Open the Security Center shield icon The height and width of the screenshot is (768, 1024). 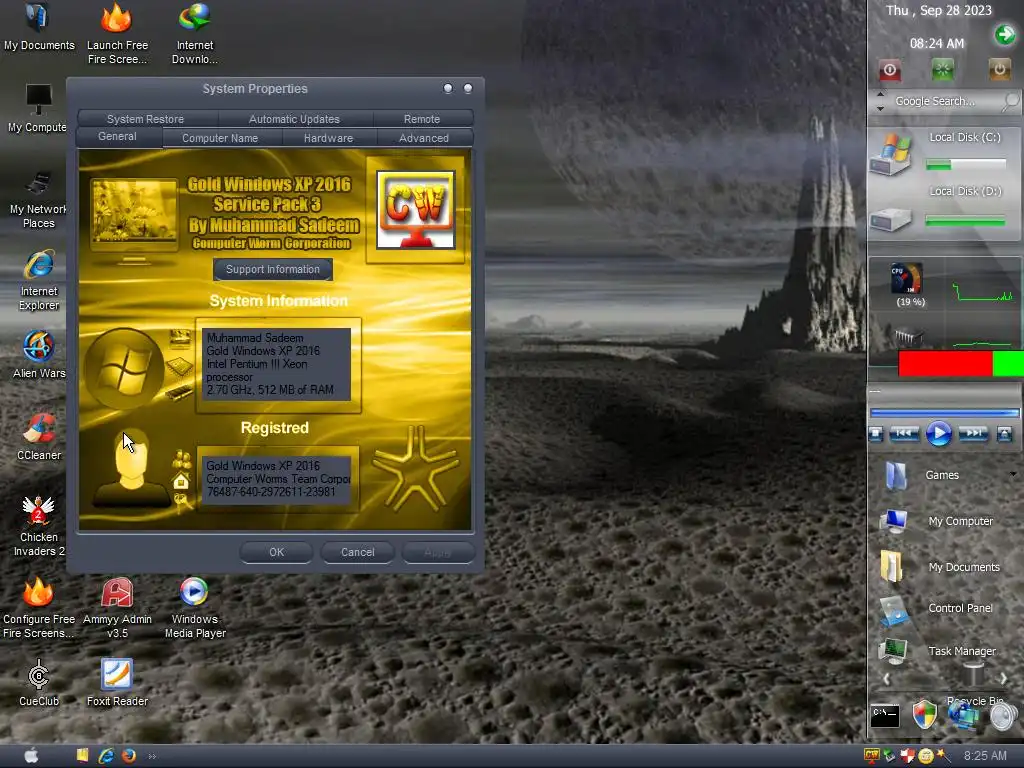pyautogui.click(x=925, y=714)
